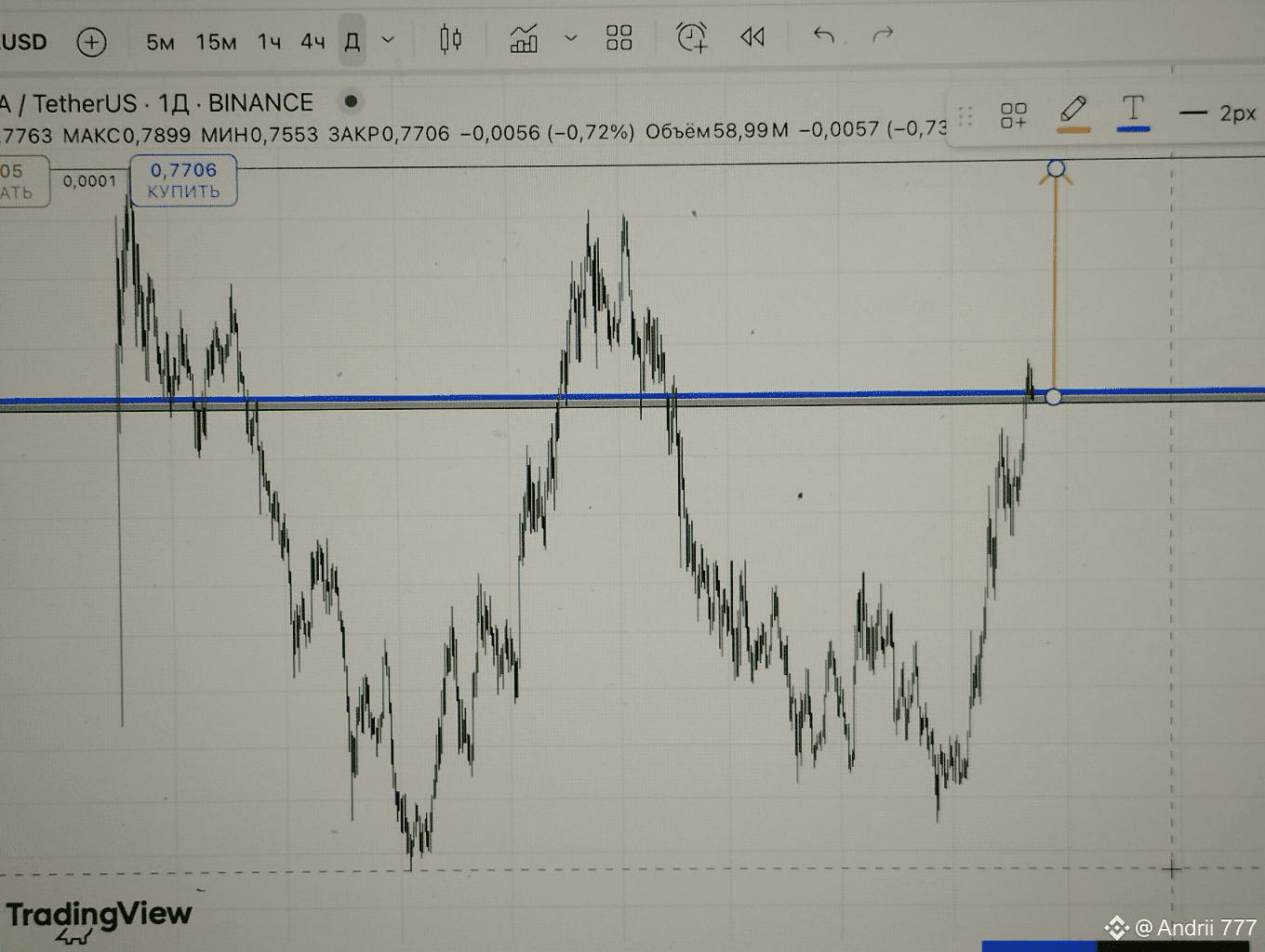Click the Объём 58,99M volume readout
The width and height of the screenshot is (1265, 952).
(x=716, y=131)
